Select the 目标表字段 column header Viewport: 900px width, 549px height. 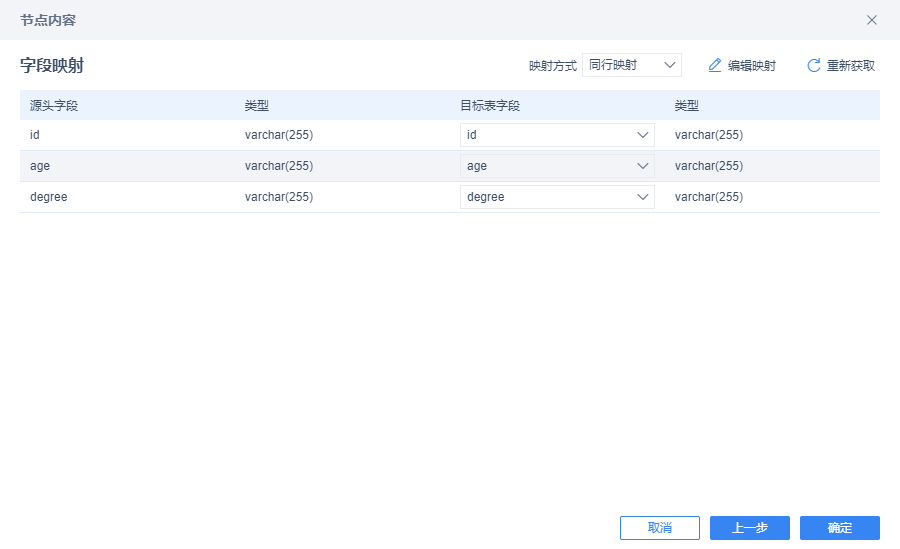click(490, 106)
